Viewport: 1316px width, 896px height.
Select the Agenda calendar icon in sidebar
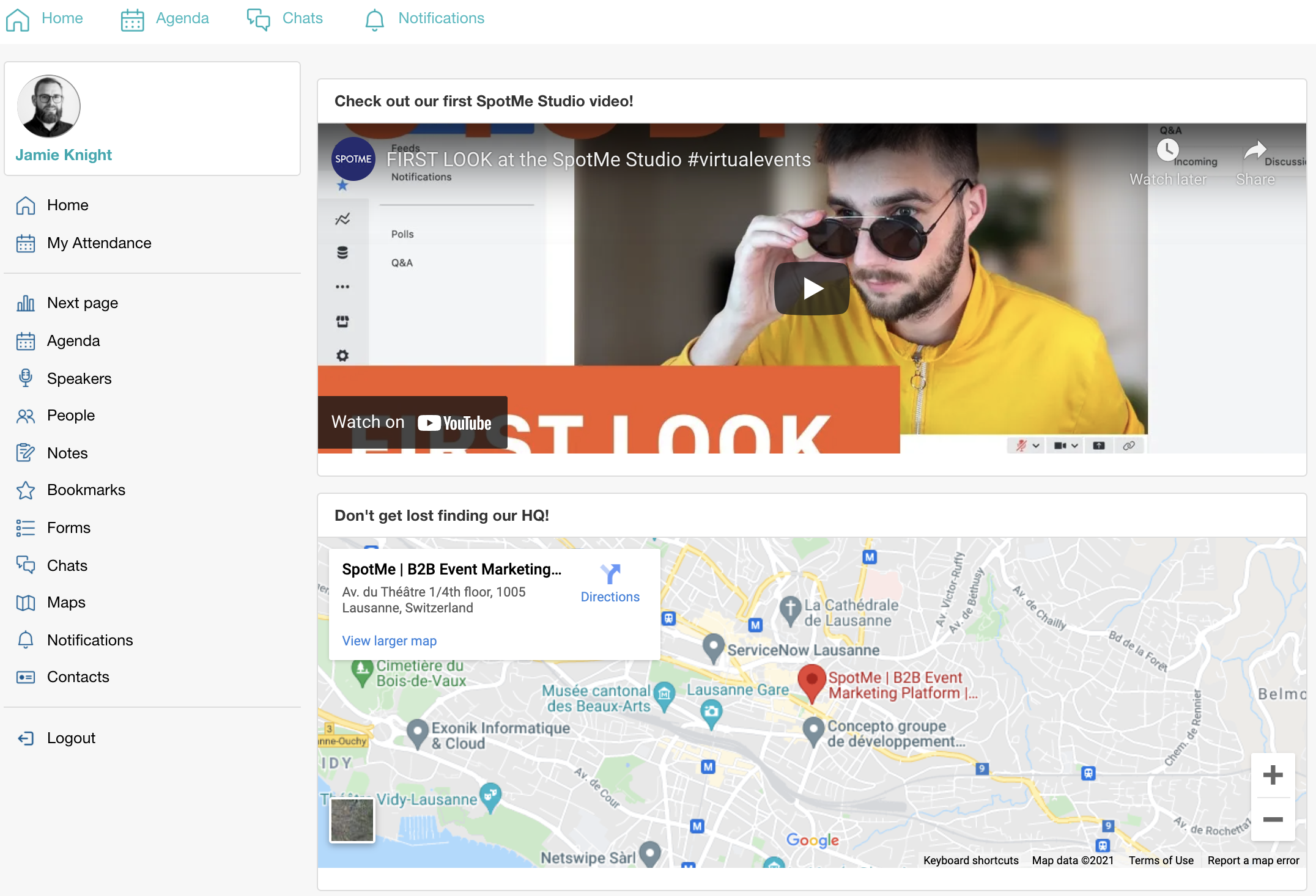pyautogui.click(x=26, y=341)
